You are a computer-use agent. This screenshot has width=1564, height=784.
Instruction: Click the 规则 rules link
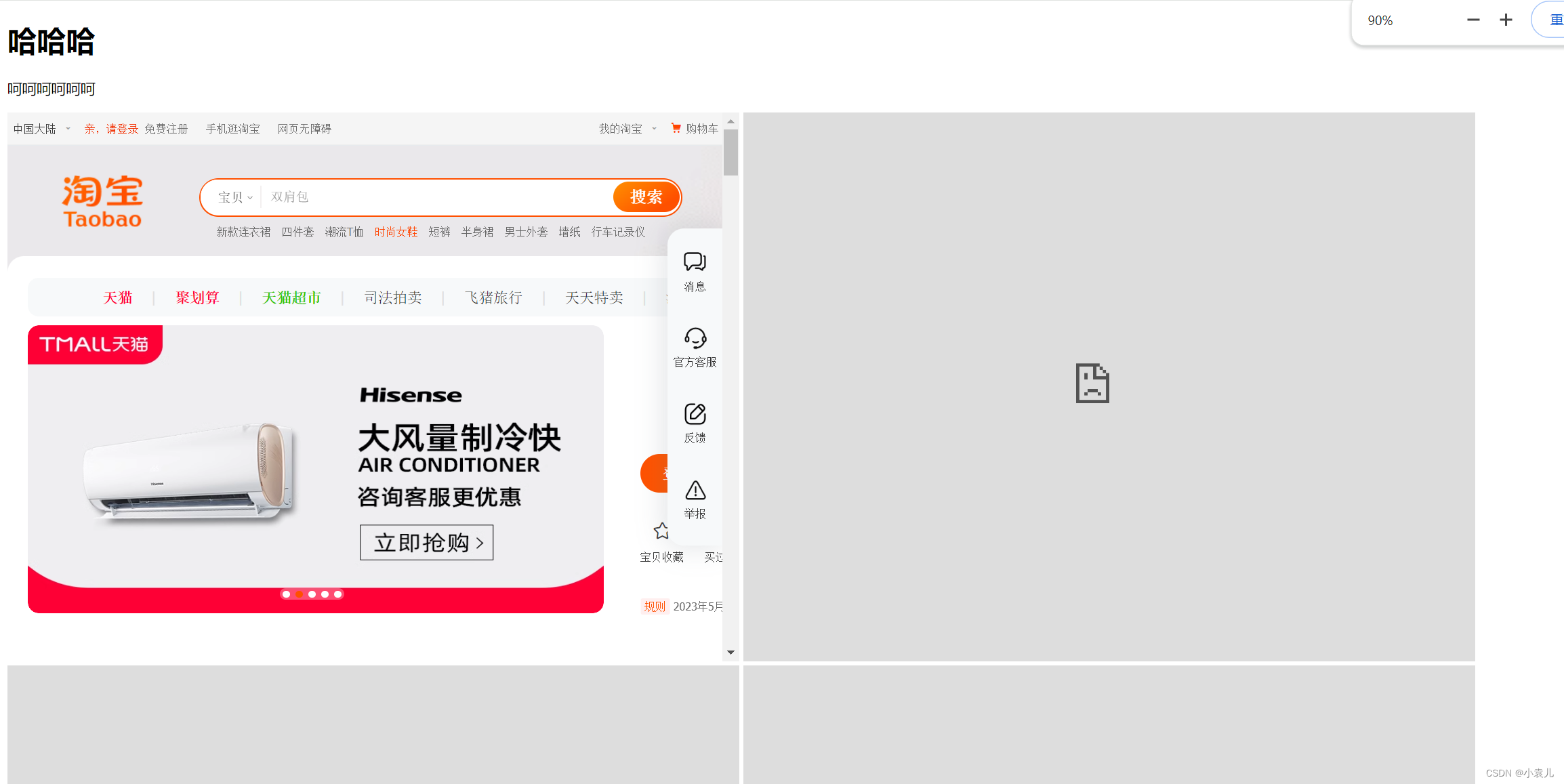[x=653, y=606]
